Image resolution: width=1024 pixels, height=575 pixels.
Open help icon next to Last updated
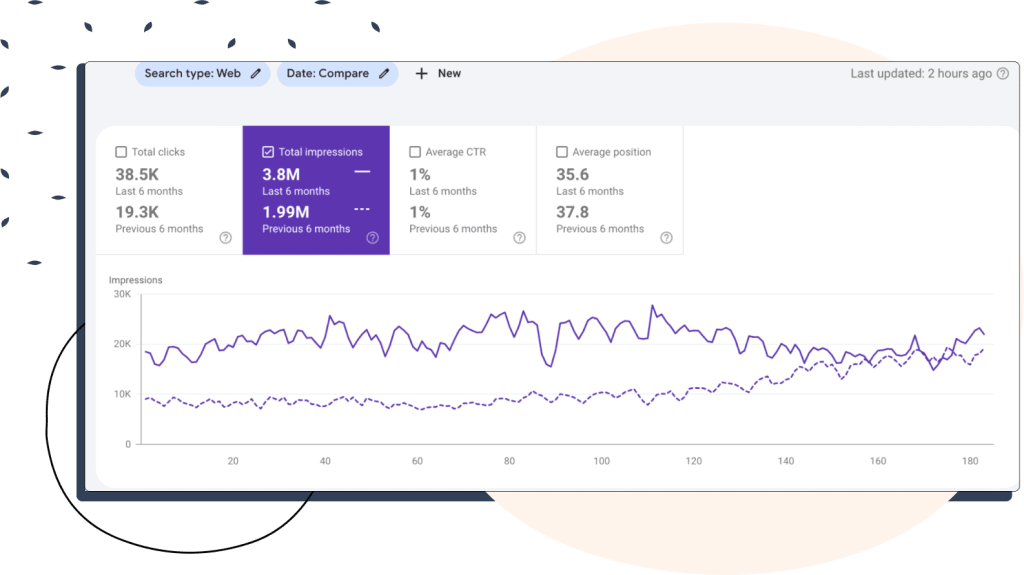pos(1002,74)
